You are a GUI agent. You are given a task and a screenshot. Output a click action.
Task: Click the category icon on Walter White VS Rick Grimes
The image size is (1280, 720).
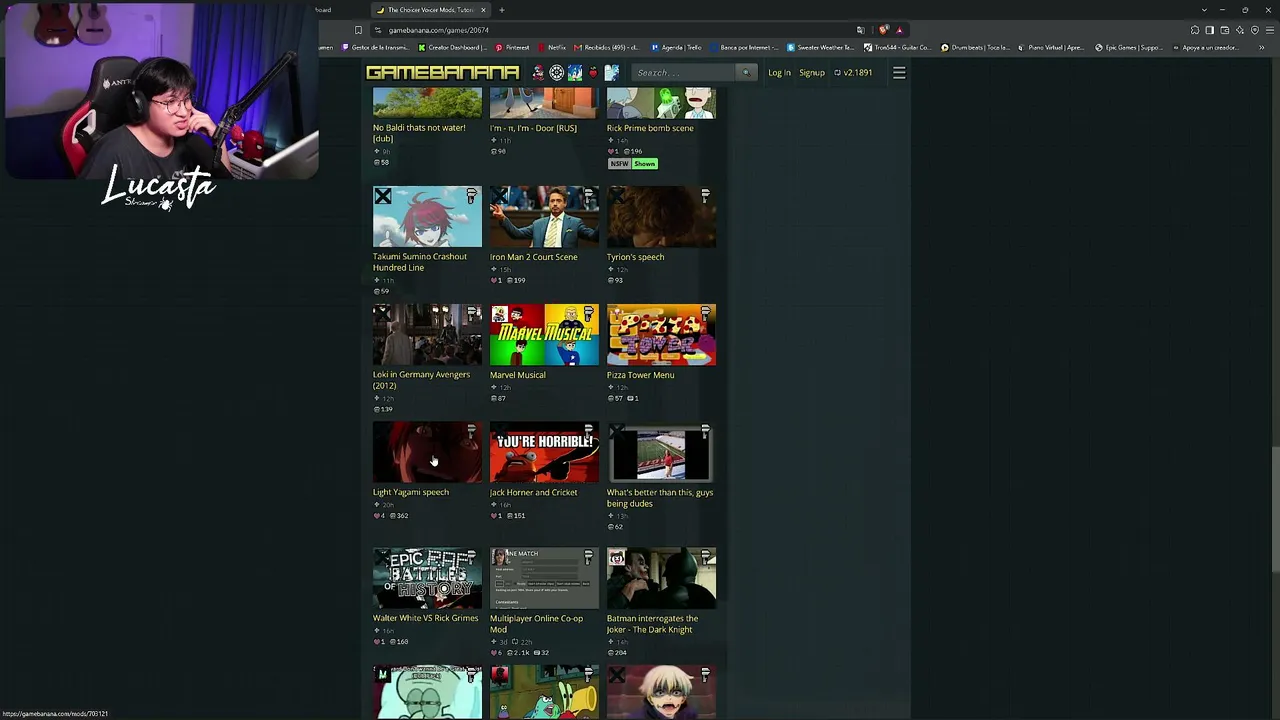pos(471,558)
